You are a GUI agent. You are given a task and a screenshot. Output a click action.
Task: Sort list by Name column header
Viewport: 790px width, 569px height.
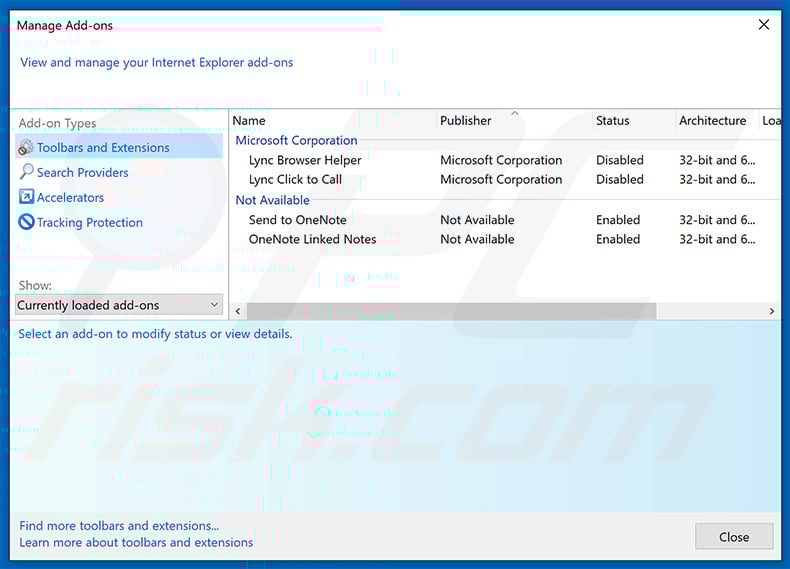249,121
